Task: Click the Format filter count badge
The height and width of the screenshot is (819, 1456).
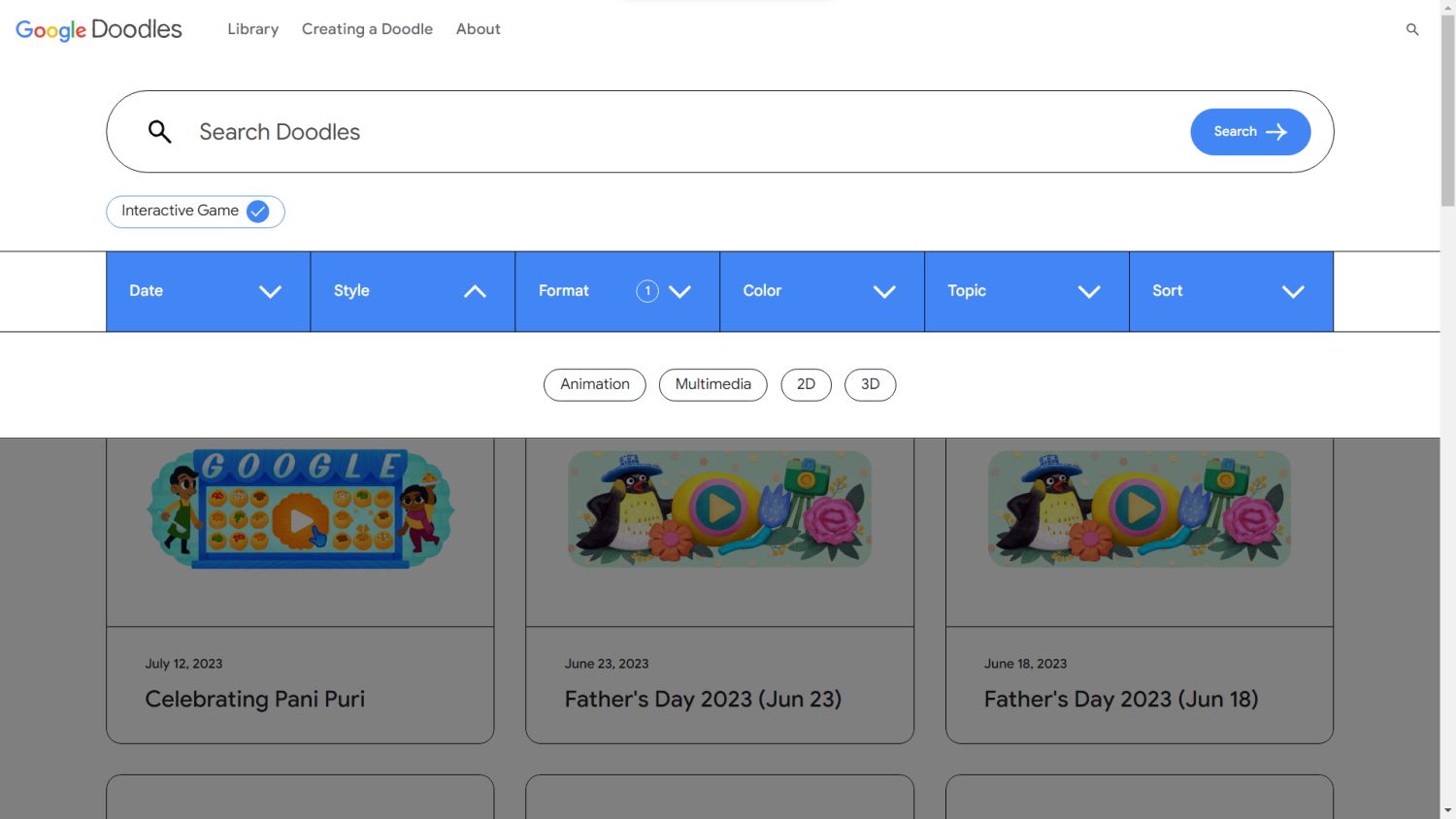Action: (x=647, y=291)
